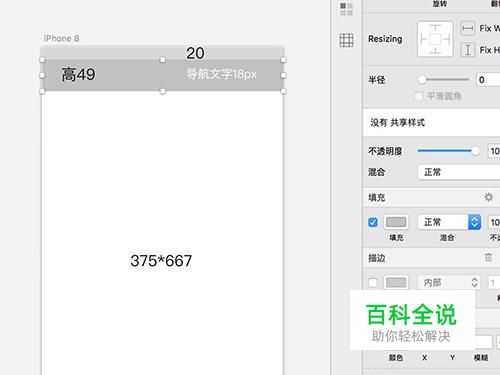The image size is (500, 375).
Task: Click the fill opacity value field
Action: 494,222
